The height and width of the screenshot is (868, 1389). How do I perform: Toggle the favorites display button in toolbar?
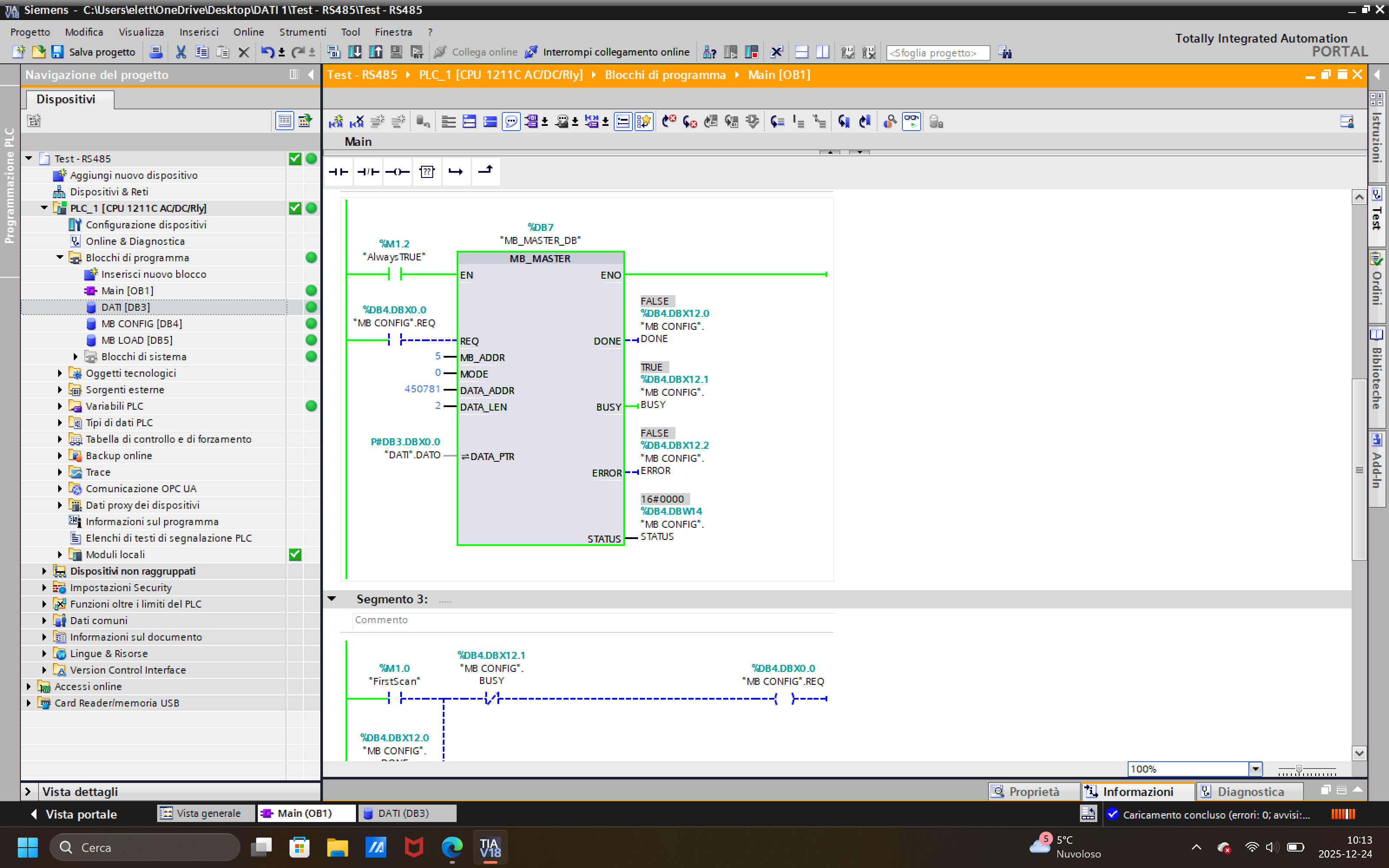[x=644, y=122]
